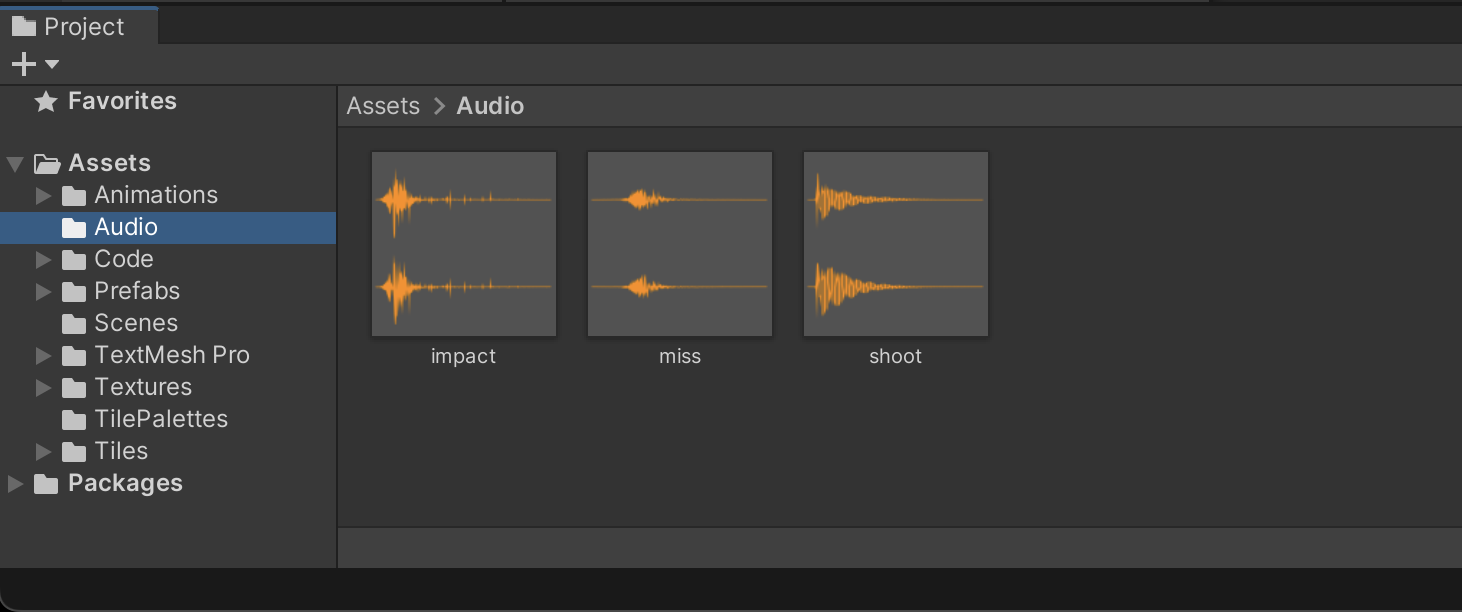This screenshot has height=612, width=1462.
Task: Expand the Animations folder arrow
Action: (43, 195)
